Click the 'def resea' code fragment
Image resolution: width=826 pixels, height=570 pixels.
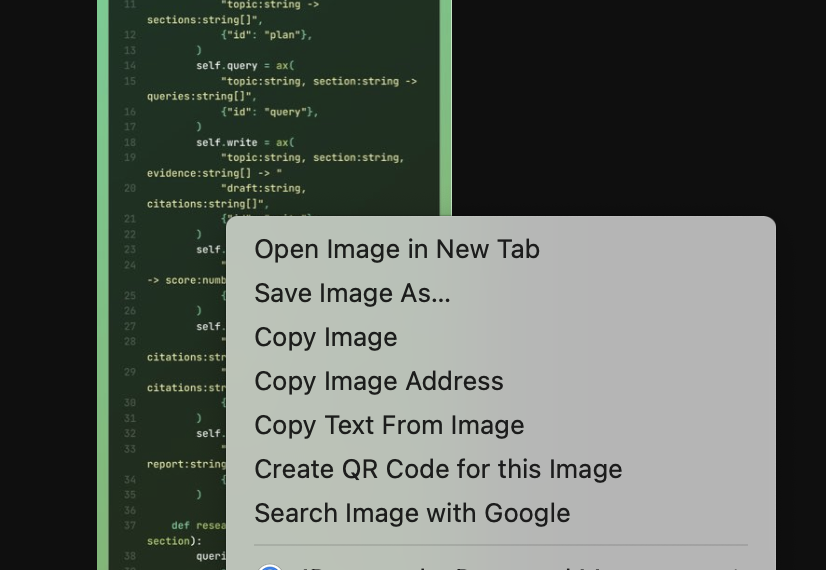(199, 526)
